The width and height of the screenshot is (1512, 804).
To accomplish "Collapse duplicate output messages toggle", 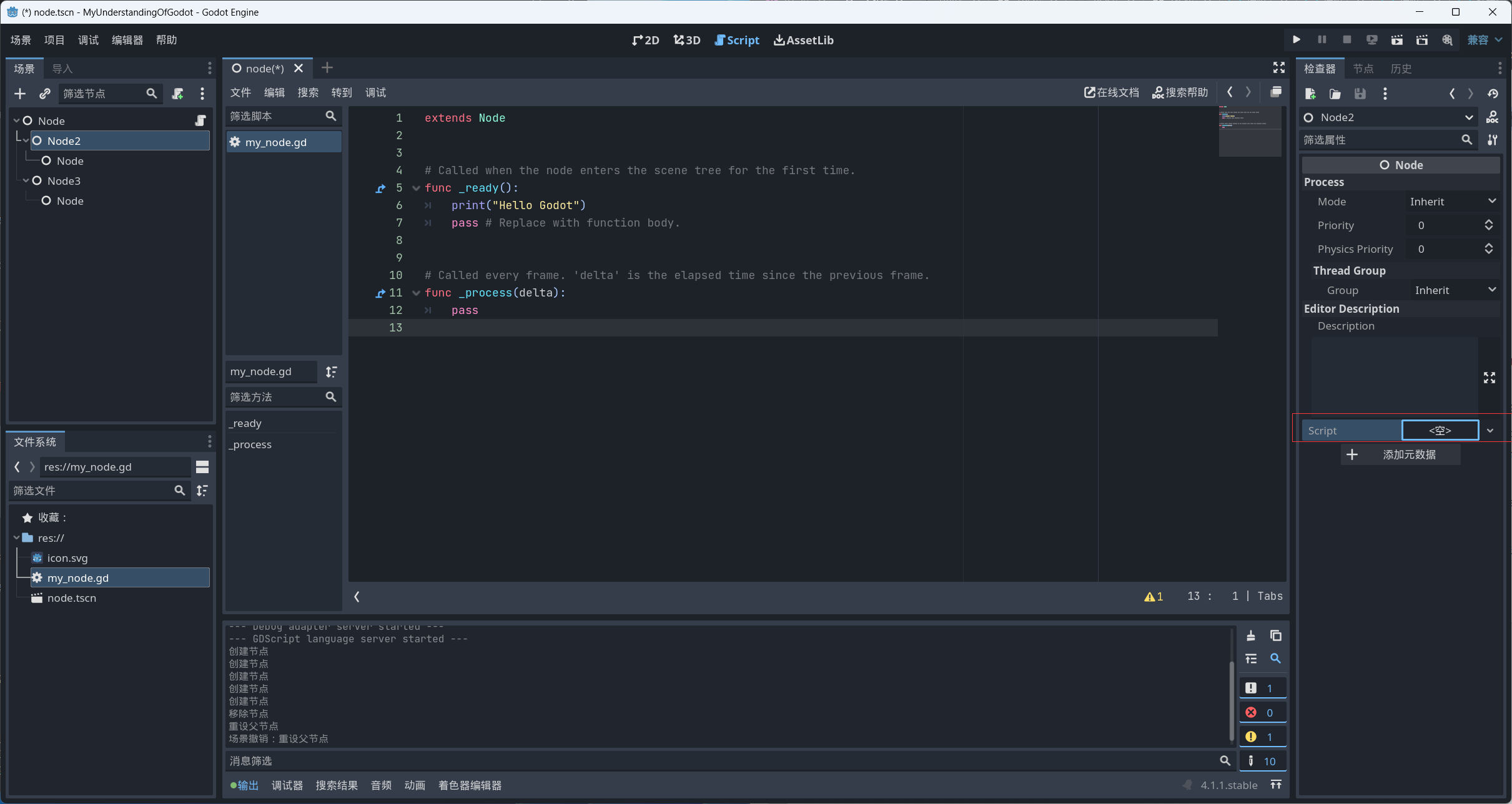I will [x=1251, y=659].
